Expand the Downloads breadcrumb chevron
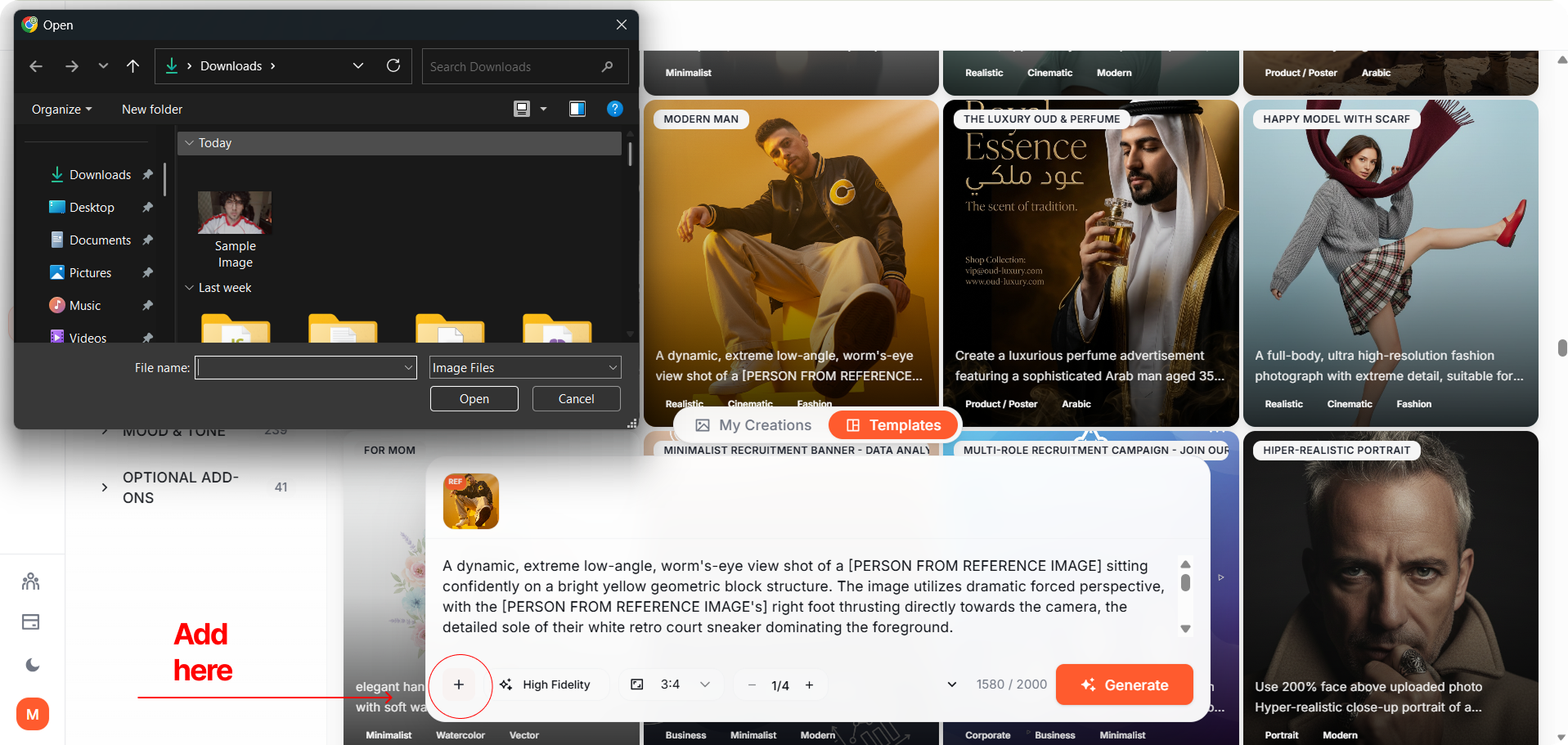 pos(273,66)
